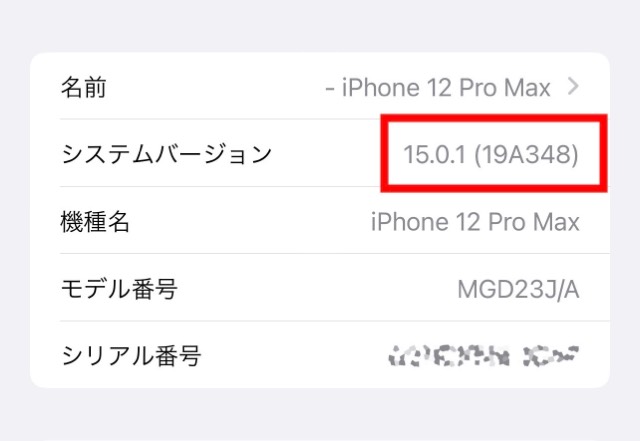Tap model number MGD23J/A to toggle
640x441 pixels.
coord(518,290)
